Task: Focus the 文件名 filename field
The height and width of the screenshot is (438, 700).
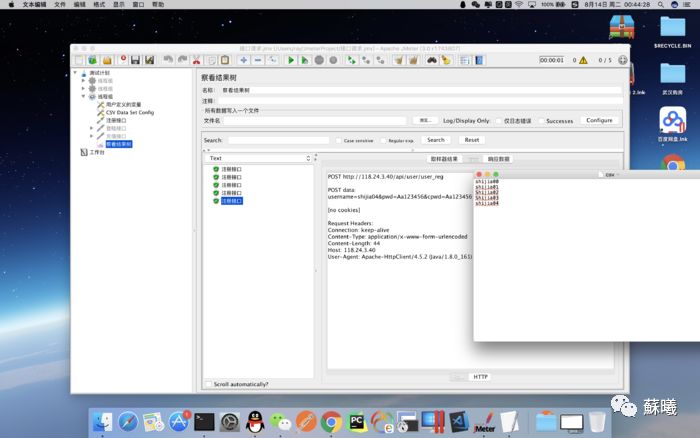Action: coord(315,121)
